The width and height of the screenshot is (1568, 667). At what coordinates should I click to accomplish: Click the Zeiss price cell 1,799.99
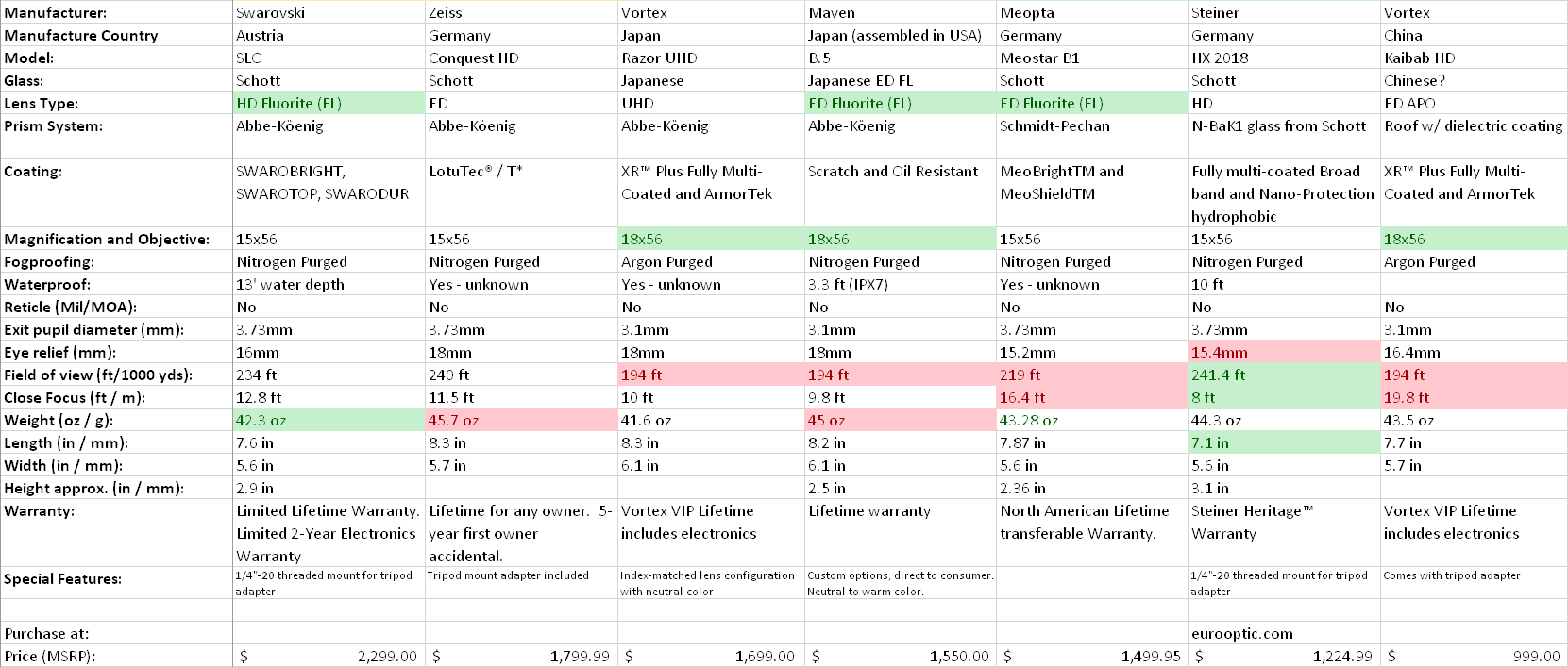521,656
